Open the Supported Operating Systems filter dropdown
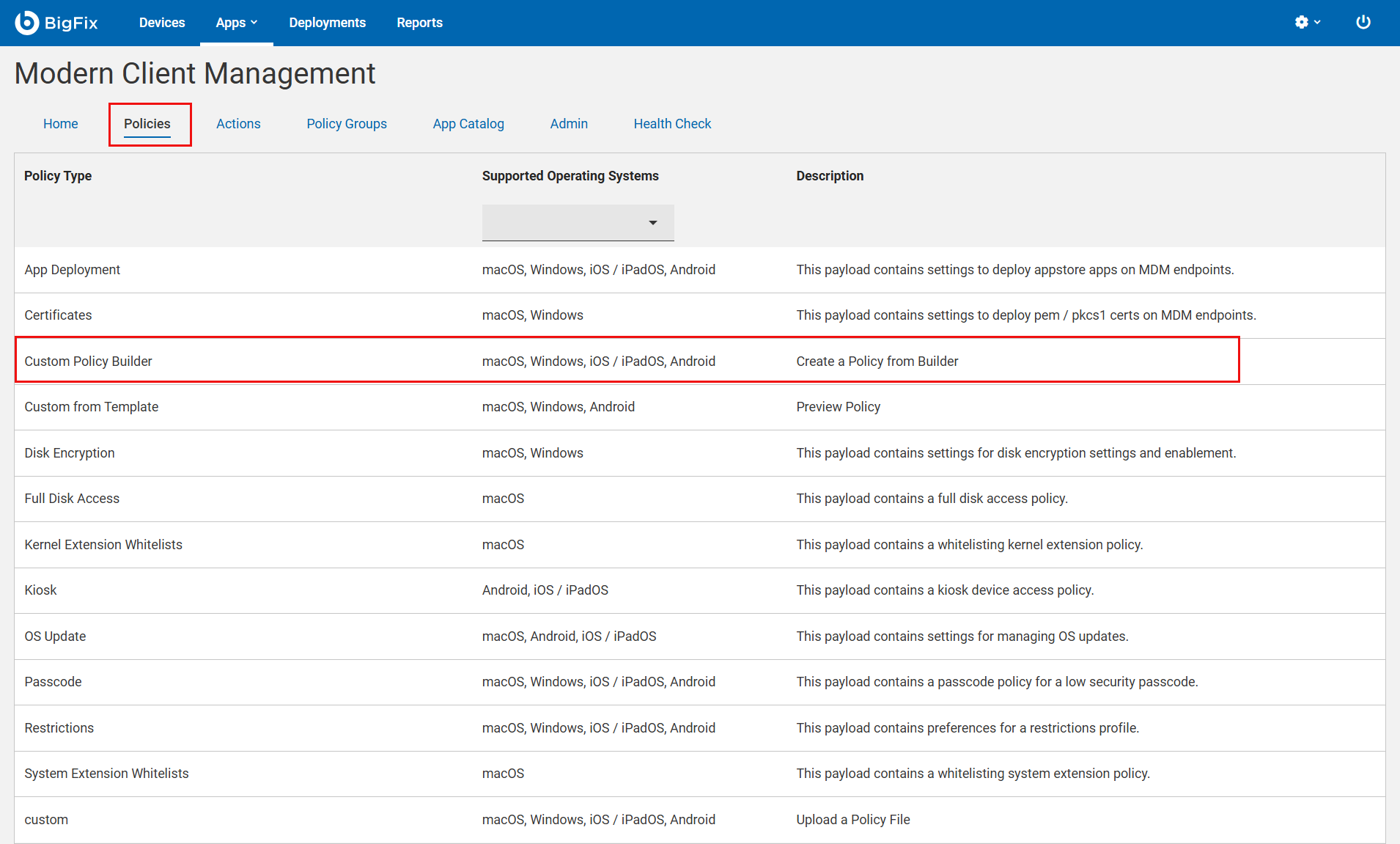1400x844 pixels. point(578,223)
